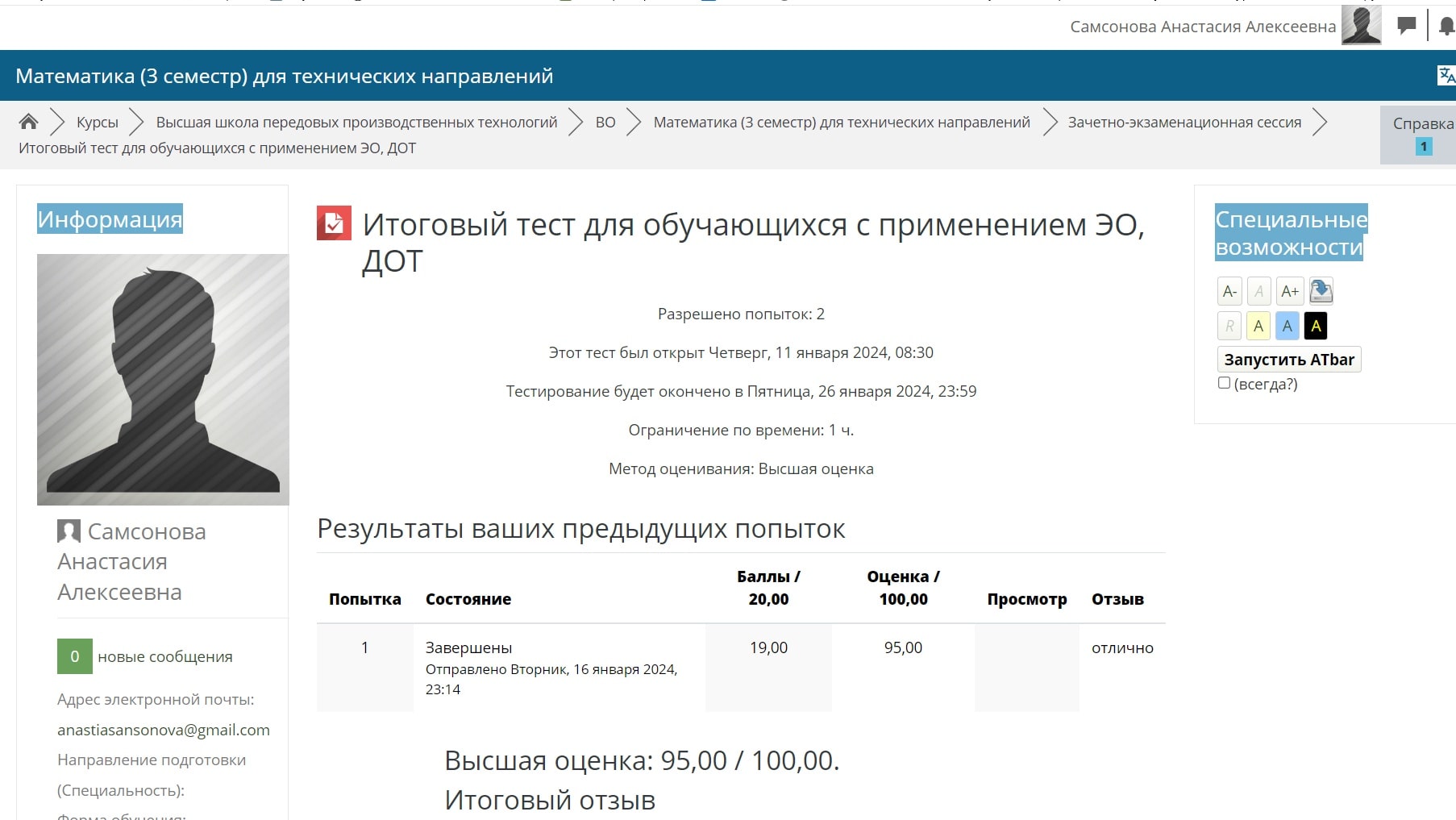Increase font size with the A+ icon
Viewport: 1456px width, 820px height.
click(x=1289, y=290)
